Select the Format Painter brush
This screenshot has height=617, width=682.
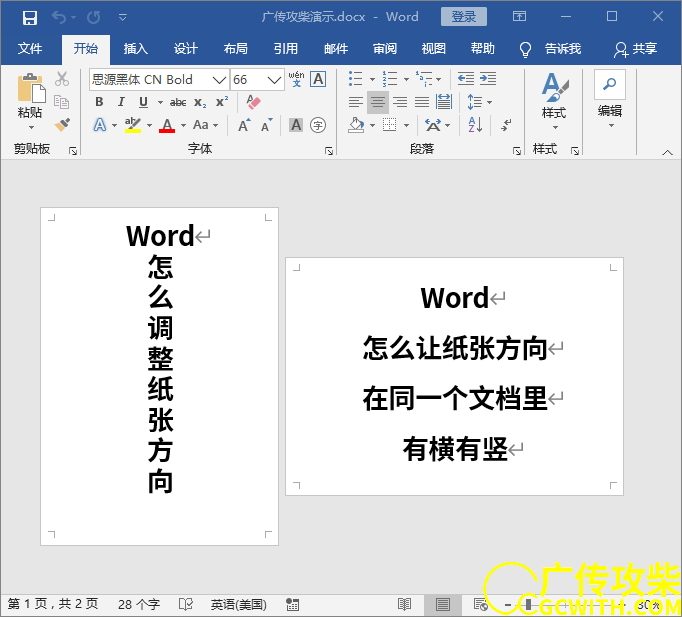coord(62,125)
